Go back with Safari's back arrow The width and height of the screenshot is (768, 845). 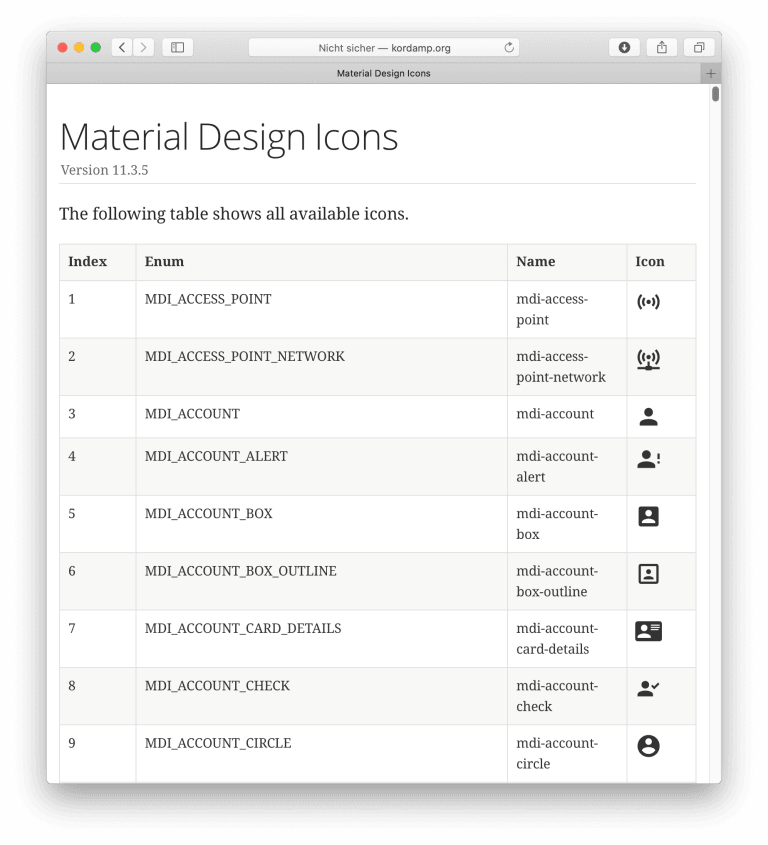point(122,47)
